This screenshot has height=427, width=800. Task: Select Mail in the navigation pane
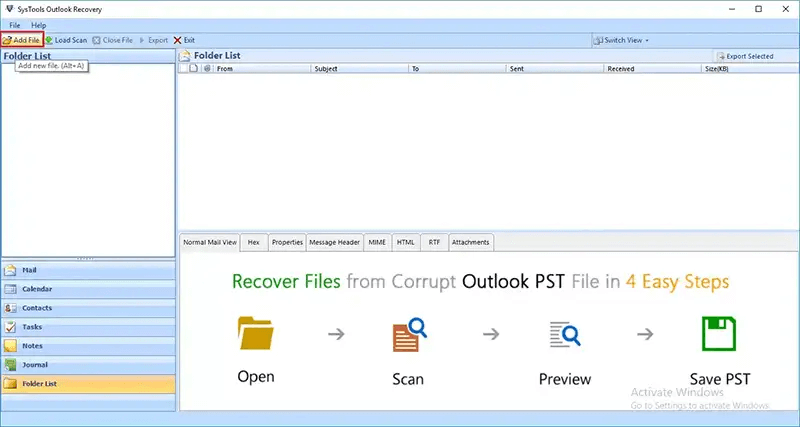pos(88,270)
